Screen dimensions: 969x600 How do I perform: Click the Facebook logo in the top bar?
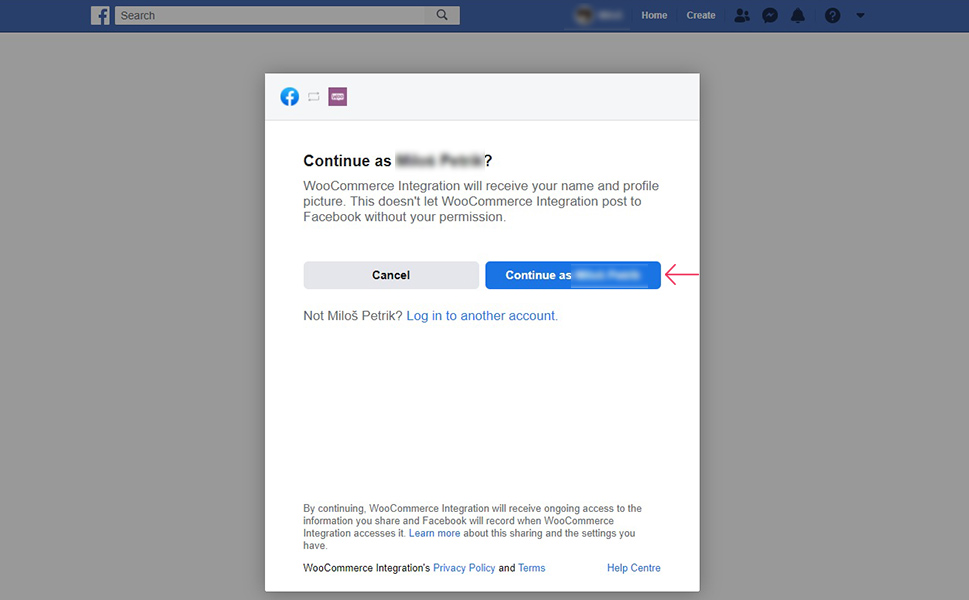[x=100, y=15]
